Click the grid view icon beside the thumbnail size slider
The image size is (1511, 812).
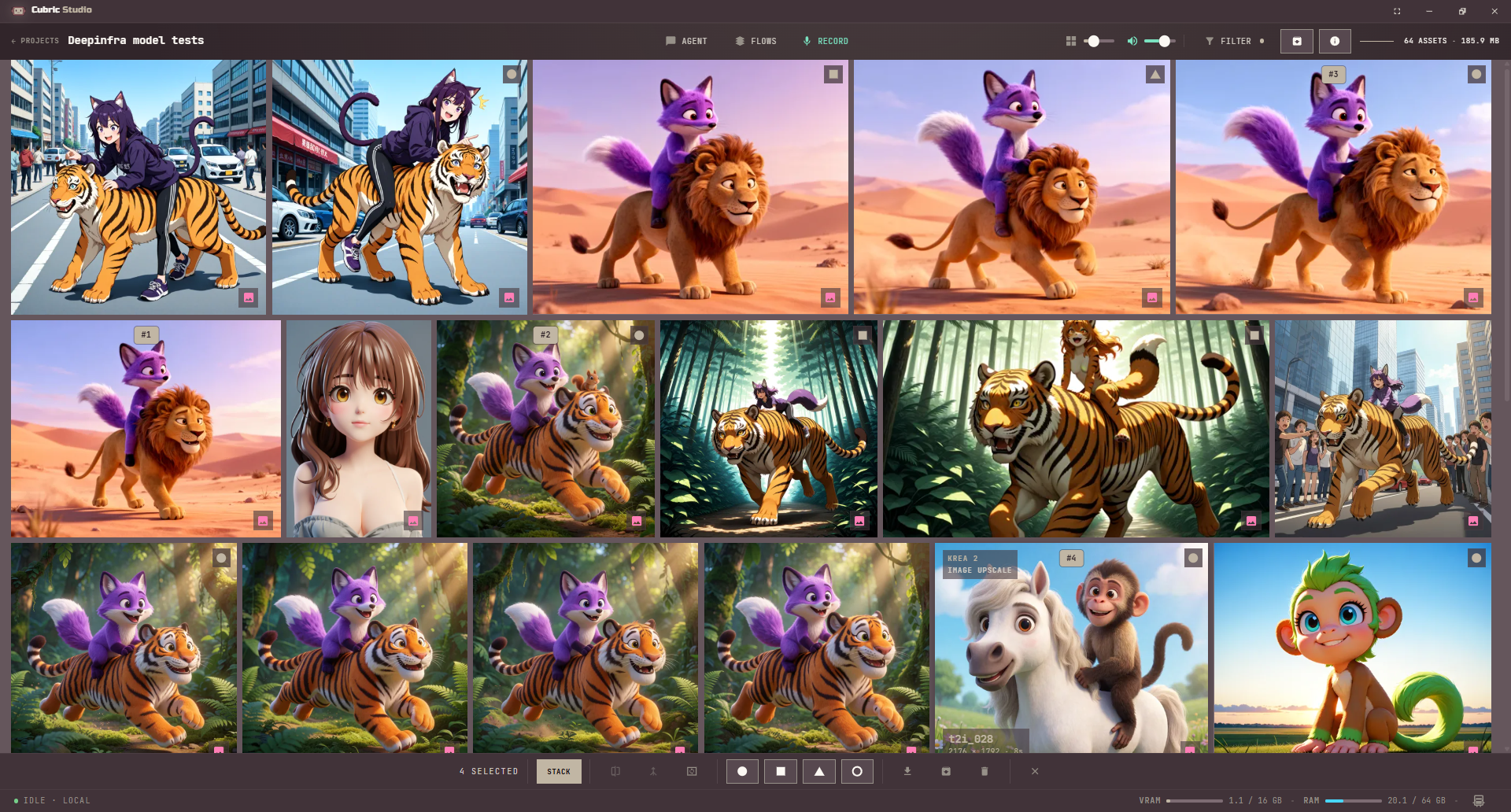(1070, 41)
